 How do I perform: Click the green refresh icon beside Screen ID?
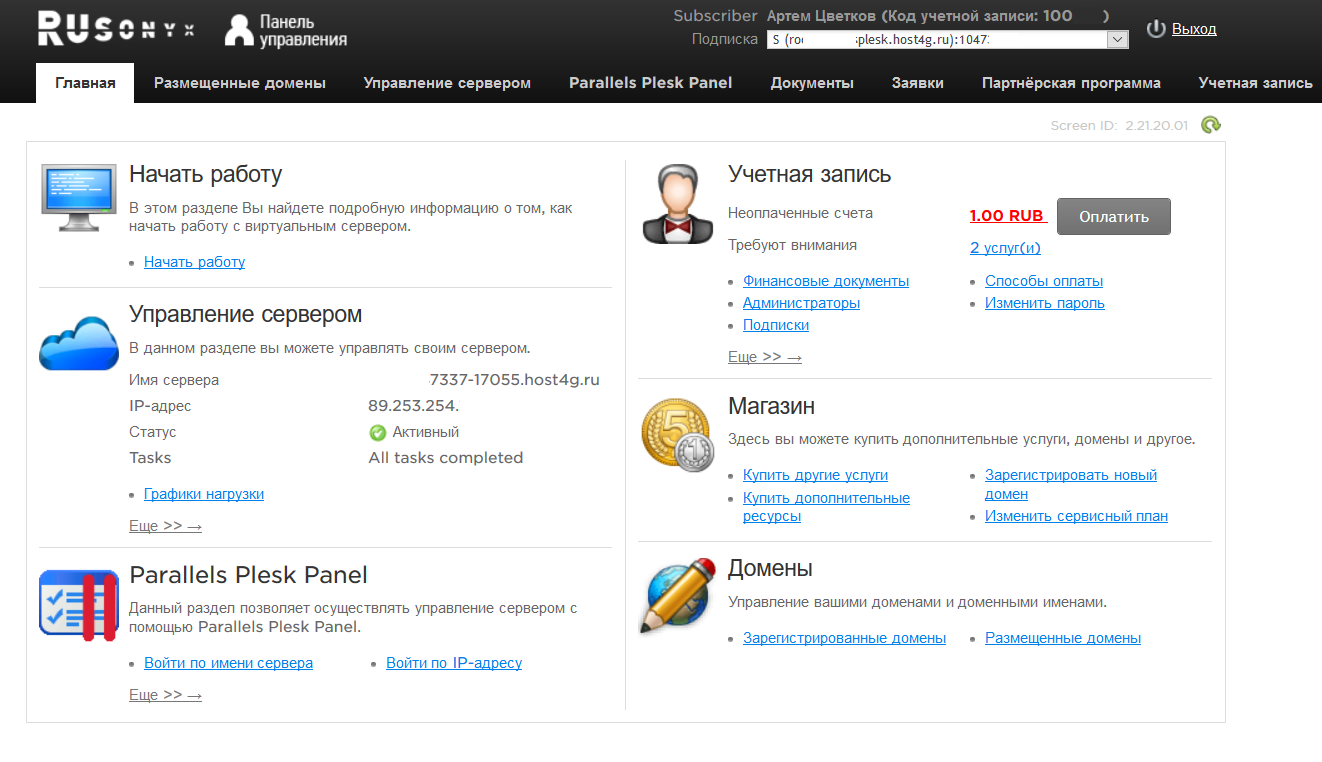(x=1211, y=125)
